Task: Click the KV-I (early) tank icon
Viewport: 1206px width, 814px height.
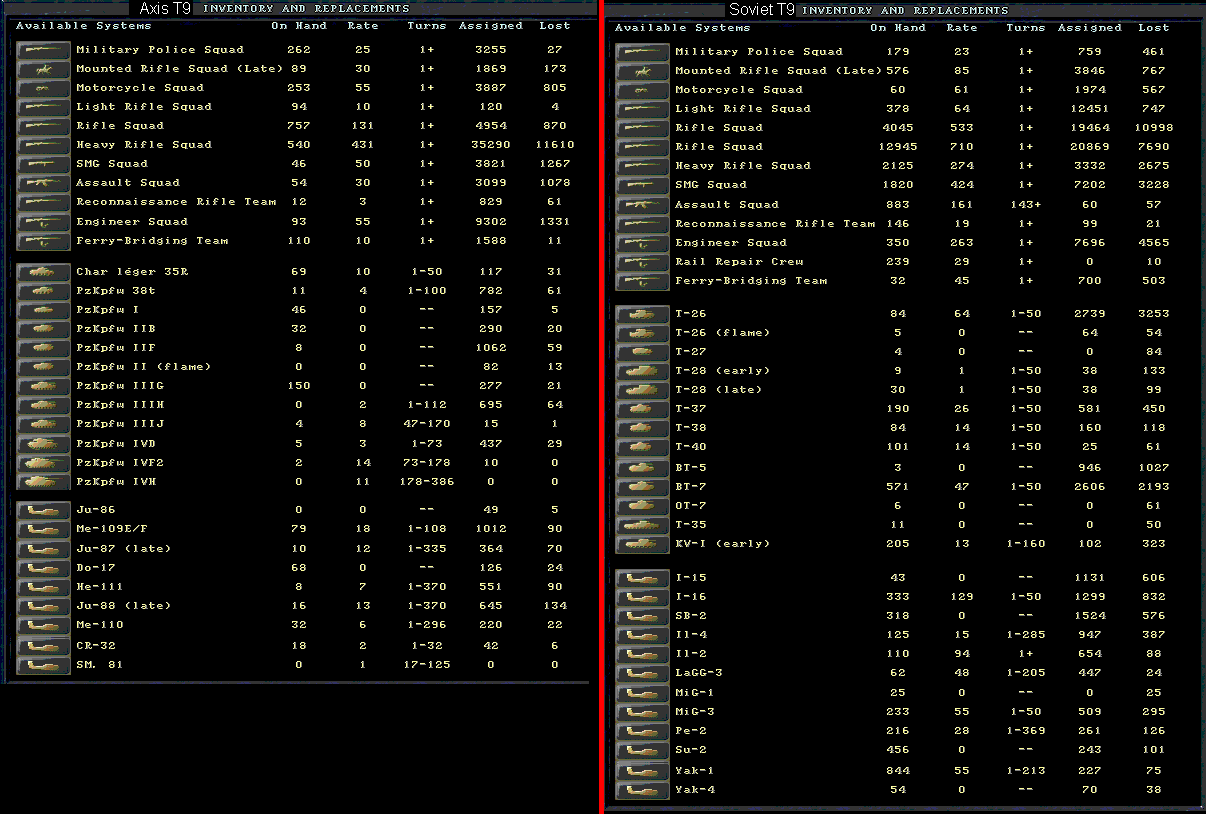Action: coord(642,544)
